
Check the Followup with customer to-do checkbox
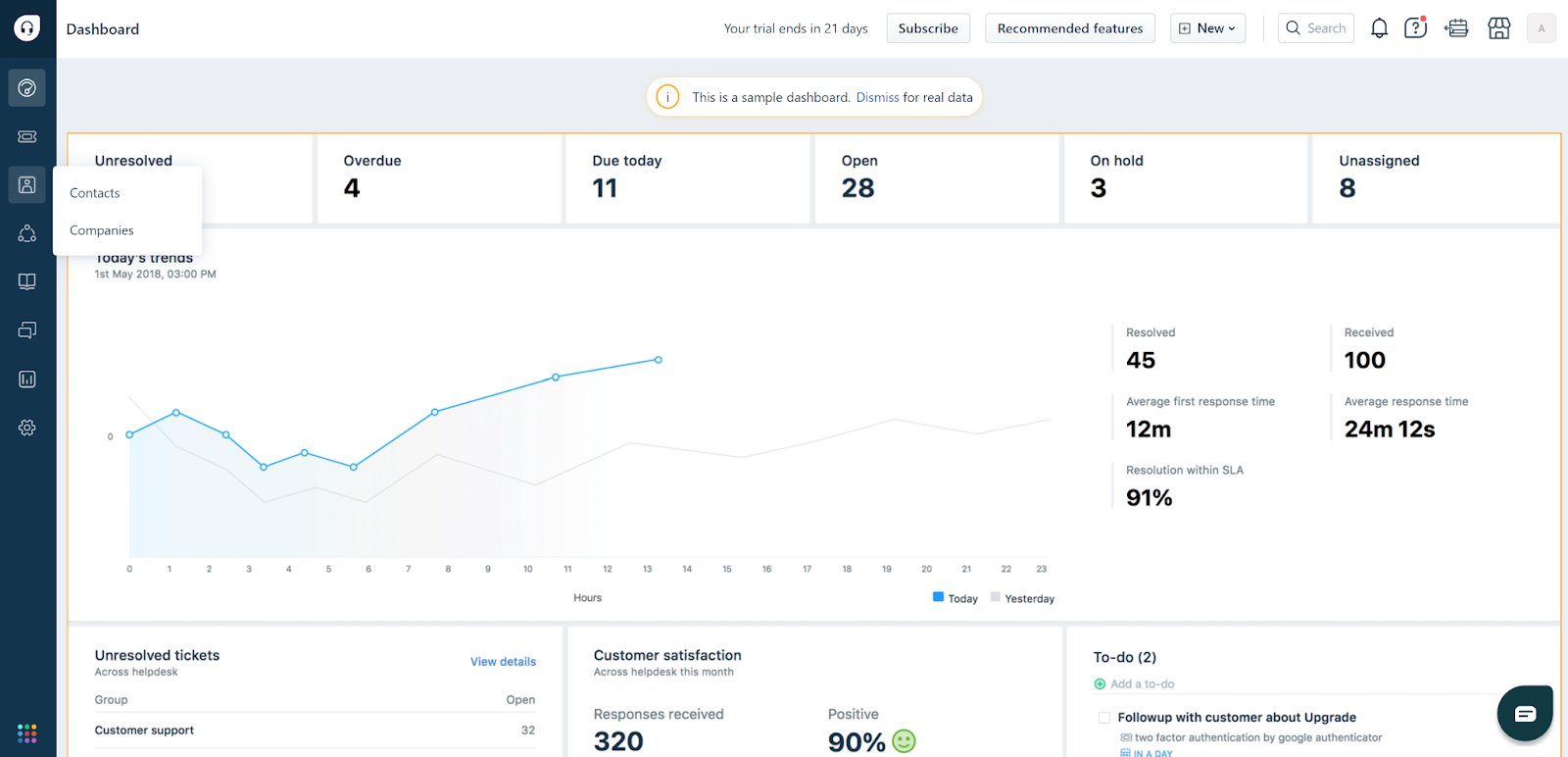(1104, 718)
